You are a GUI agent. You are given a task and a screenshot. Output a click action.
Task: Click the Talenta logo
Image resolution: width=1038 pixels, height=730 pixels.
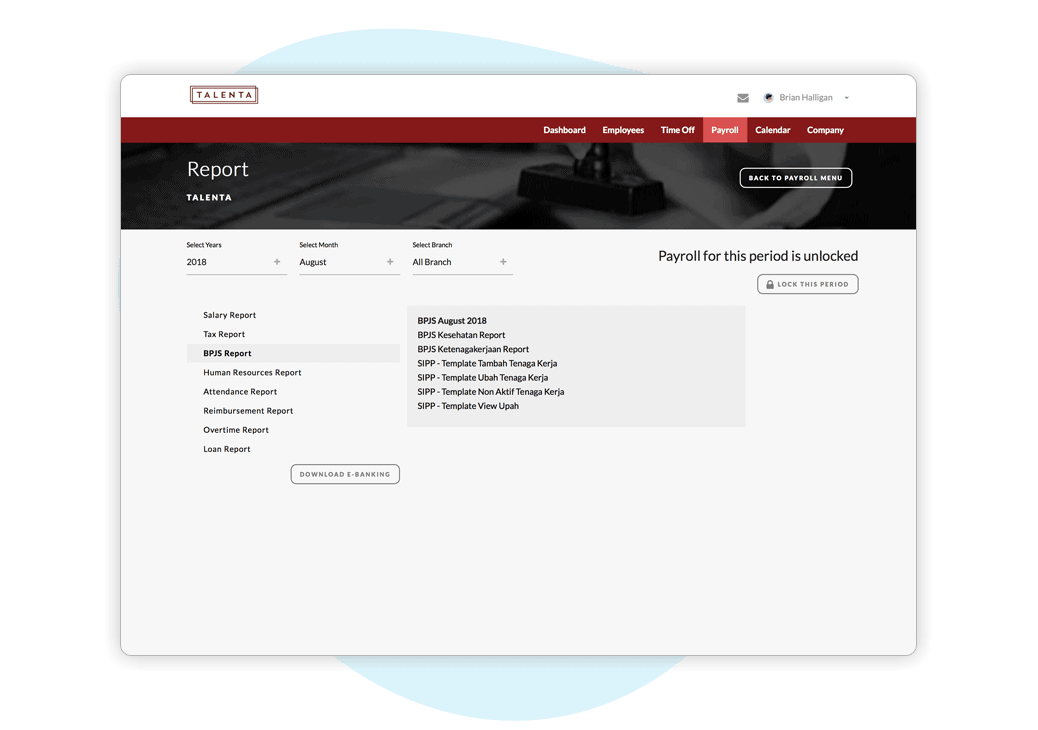coord(224,95)
